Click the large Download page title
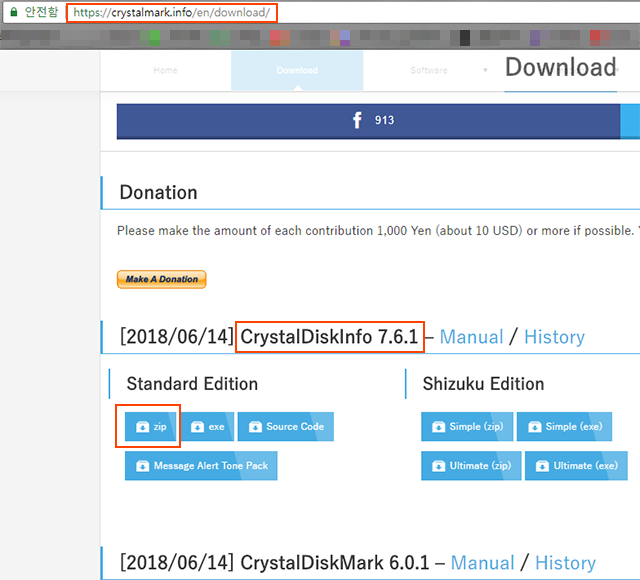 point(561,67)
